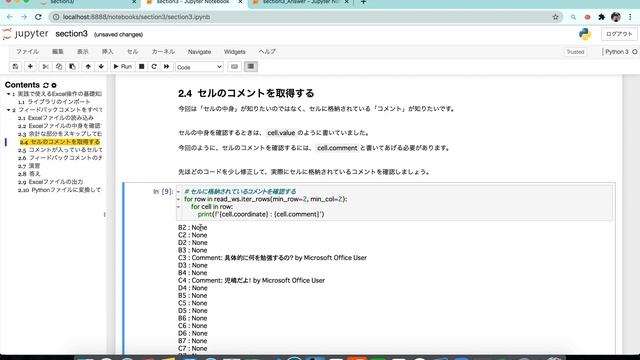This screenshot has height=360, width=640.
Task: Insert a cell below with plus icon
Action: tap(30, 67)
